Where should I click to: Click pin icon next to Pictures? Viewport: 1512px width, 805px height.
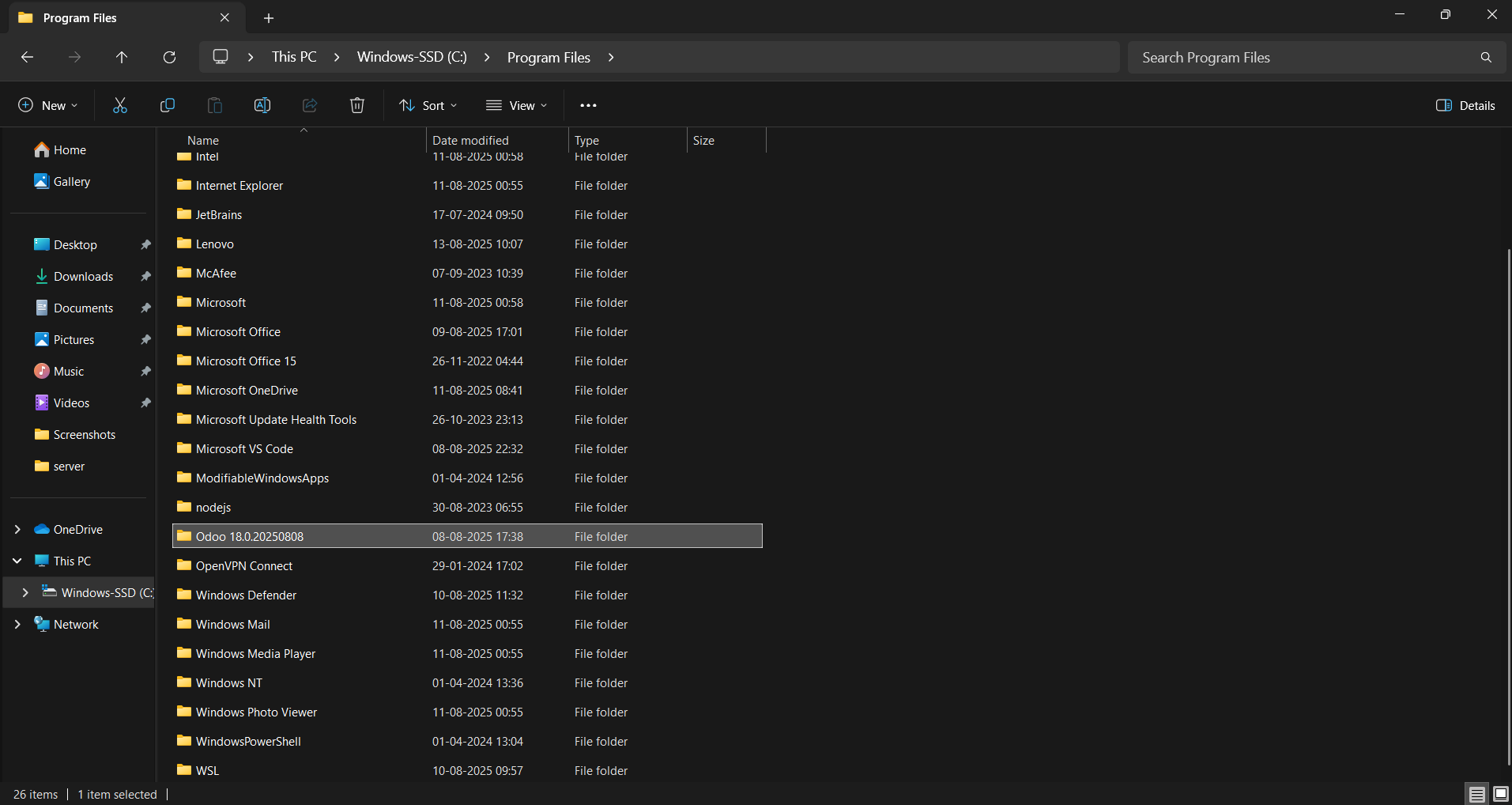(145, 340)
